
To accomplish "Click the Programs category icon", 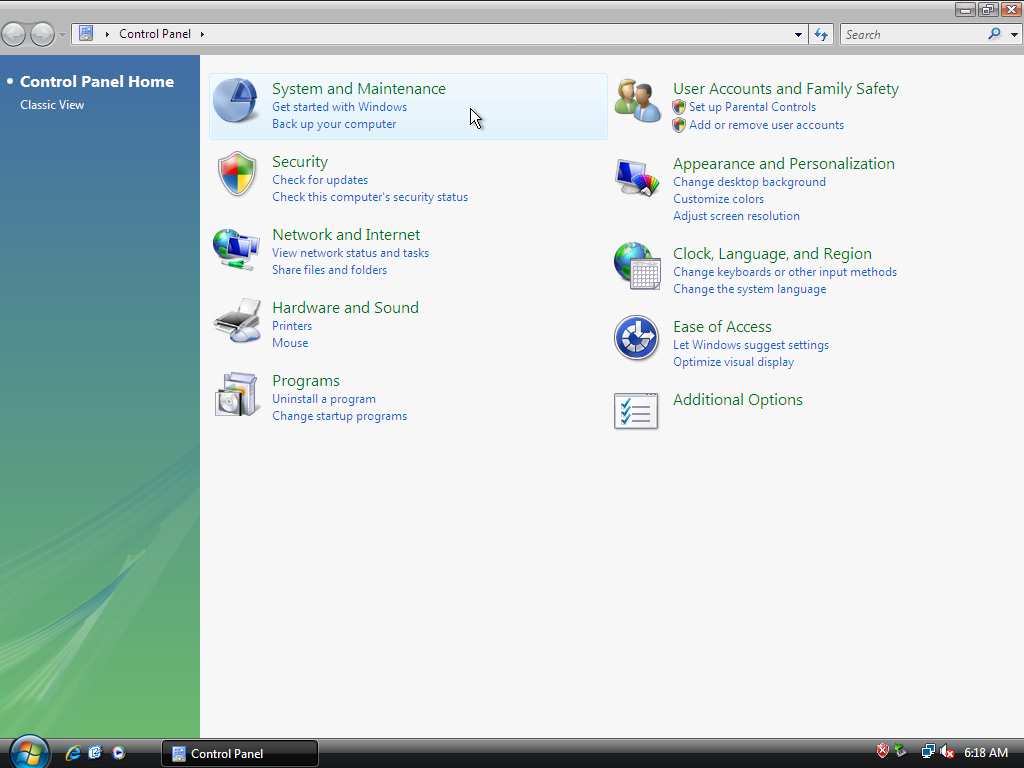I will (x=237, y=394).
